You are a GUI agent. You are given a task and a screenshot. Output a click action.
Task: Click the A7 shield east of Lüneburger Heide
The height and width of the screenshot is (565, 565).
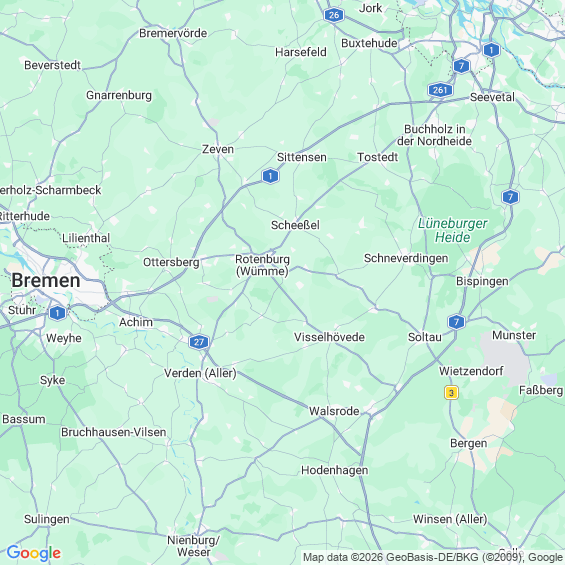[x=510, y=197]
